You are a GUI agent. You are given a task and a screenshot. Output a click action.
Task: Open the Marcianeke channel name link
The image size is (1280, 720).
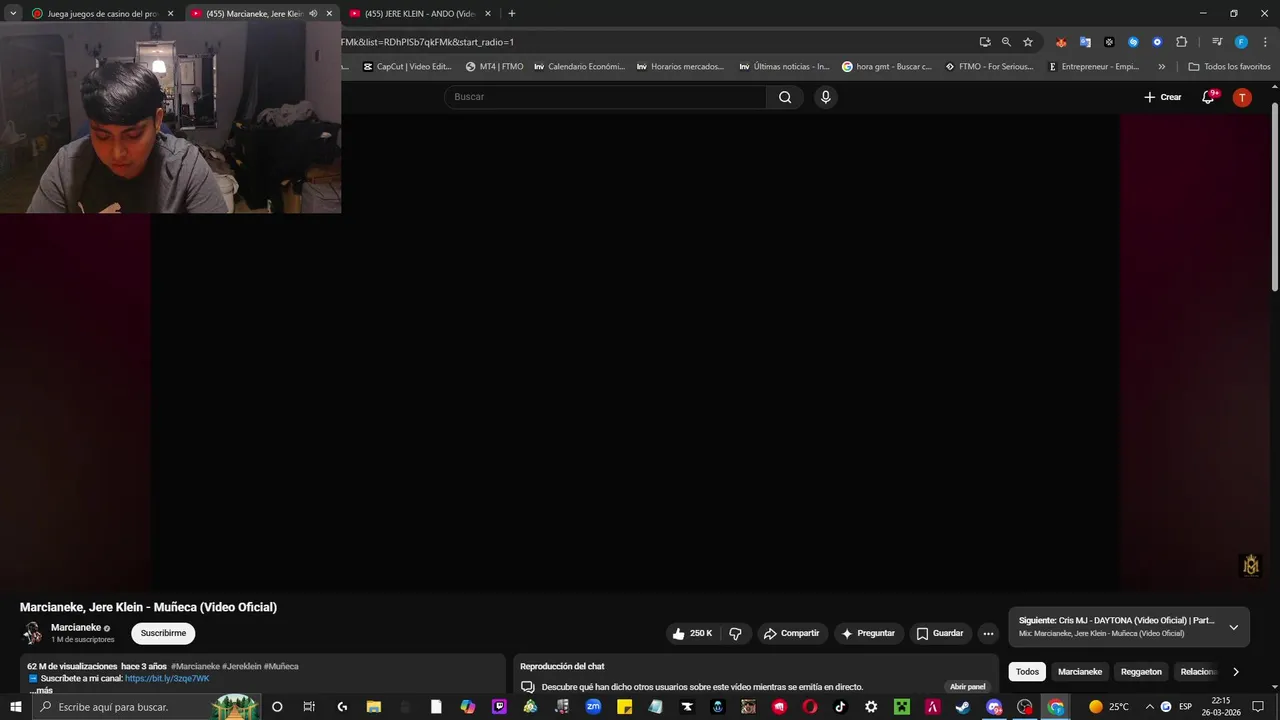[76, 628]
